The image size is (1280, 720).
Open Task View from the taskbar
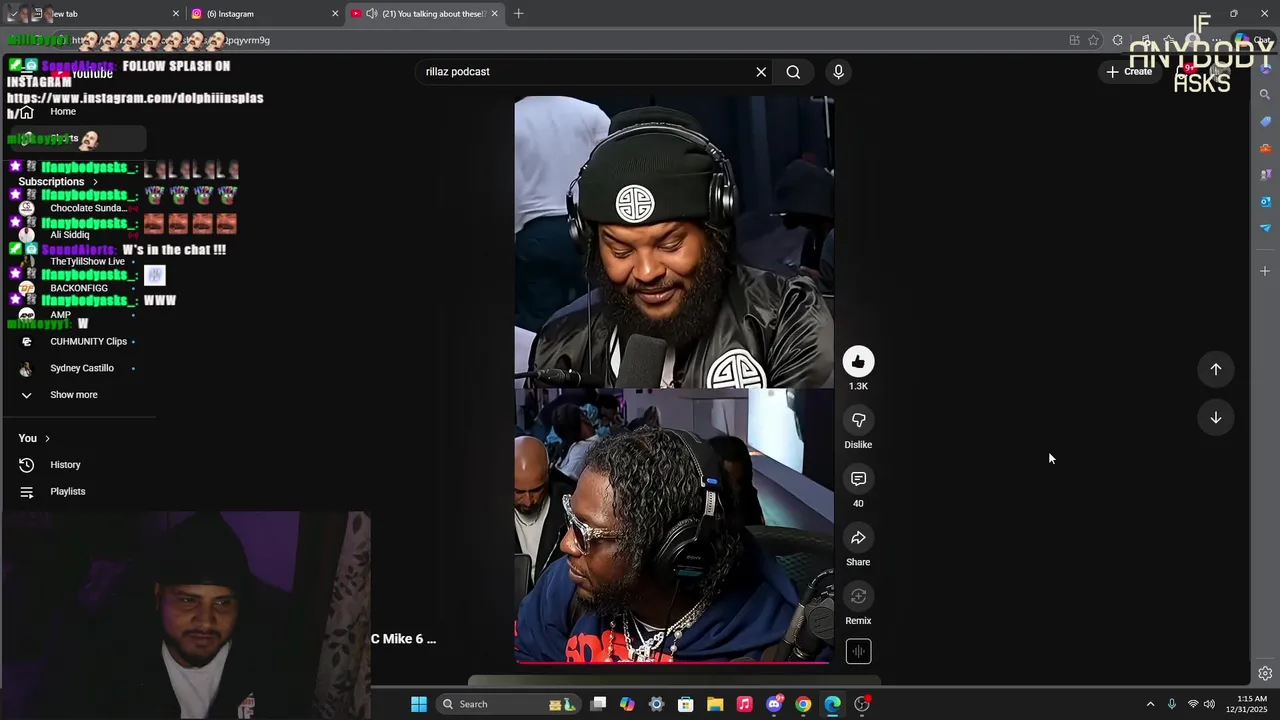(598, 704)
